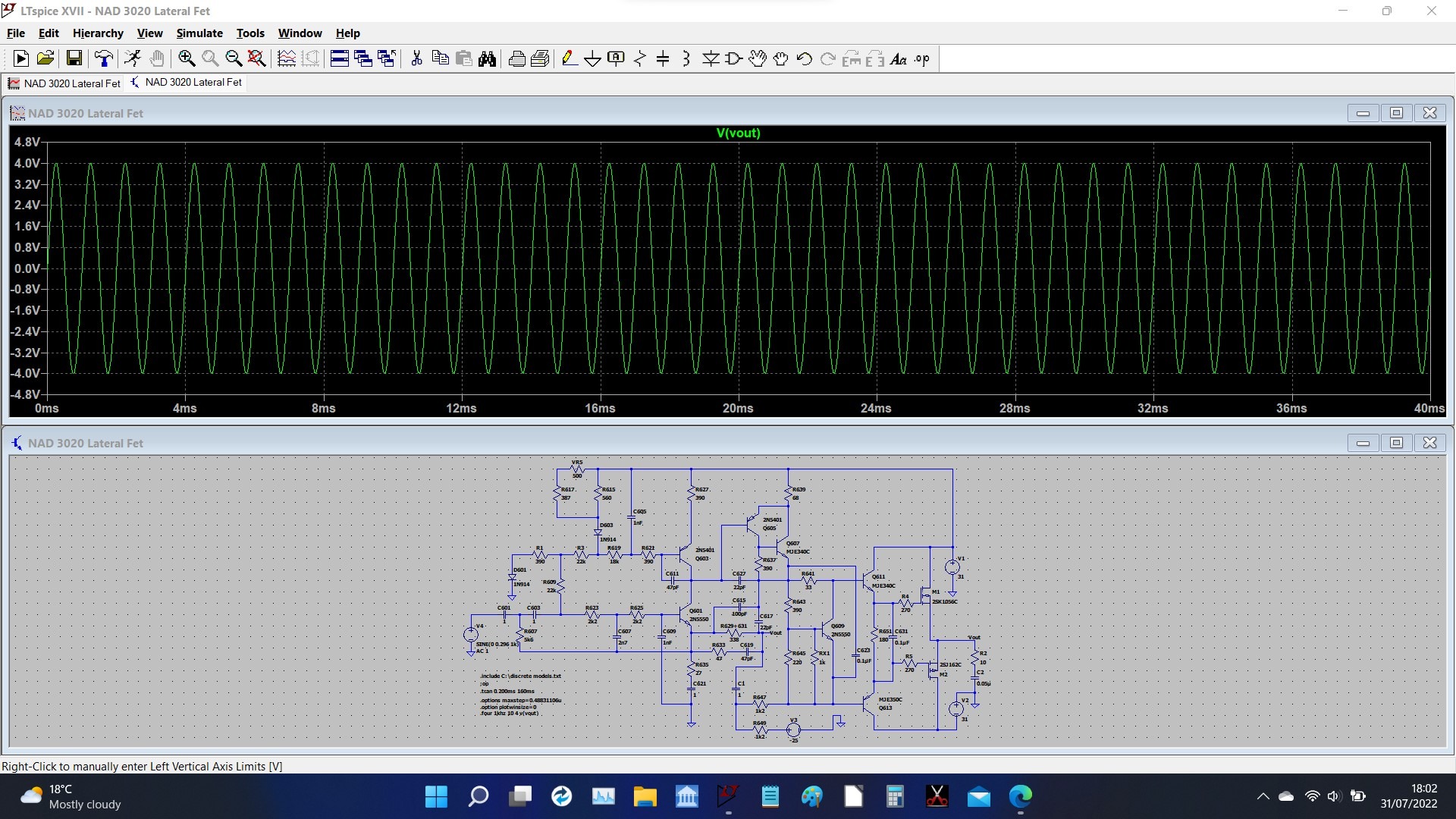Switch to the waveform NAD 3020 Lateral Fet tab
The image size is (1456, 819).
[x=64, y=83]
